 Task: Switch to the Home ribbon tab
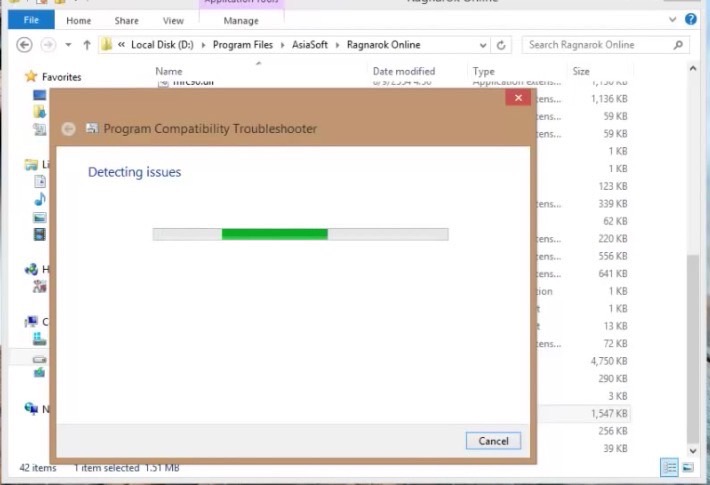pyautogui.click(x=78, y=20)
